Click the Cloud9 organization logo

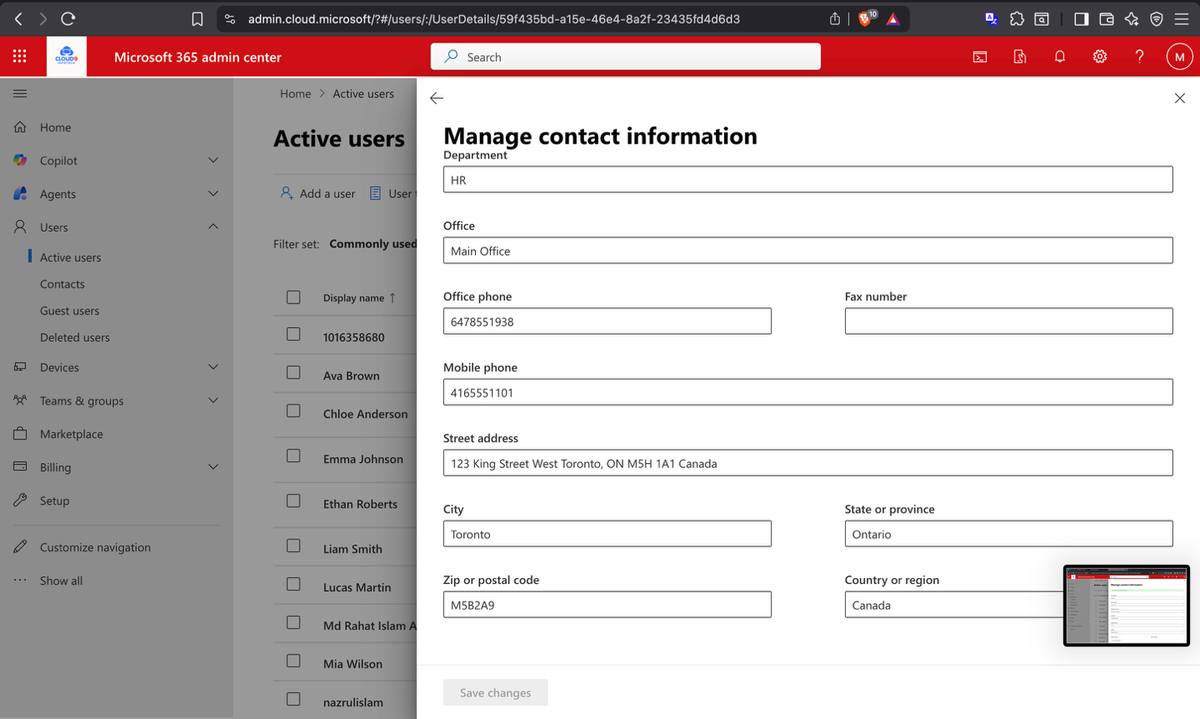67,57
